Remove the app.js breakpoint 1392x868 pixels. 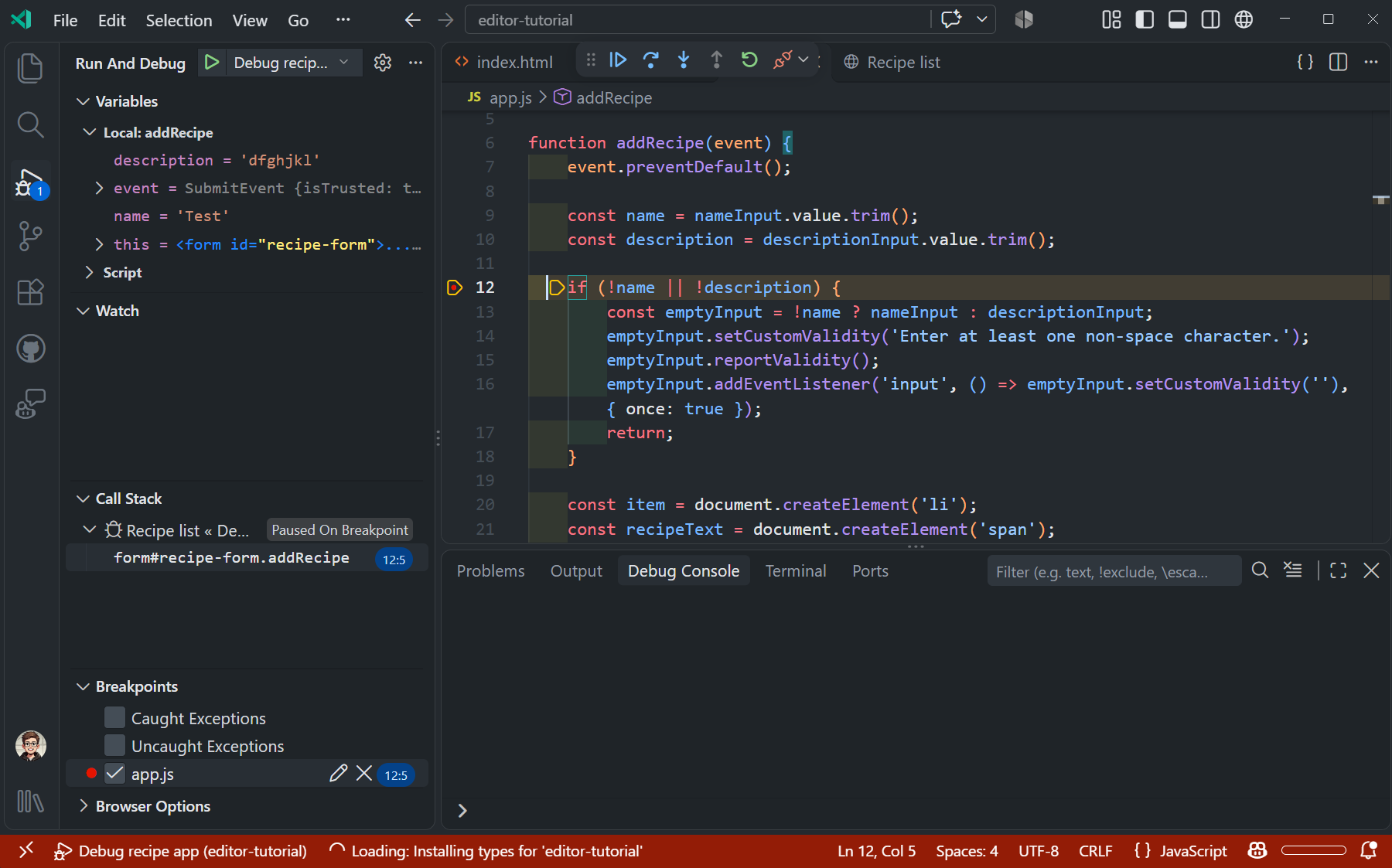point(364,774)
